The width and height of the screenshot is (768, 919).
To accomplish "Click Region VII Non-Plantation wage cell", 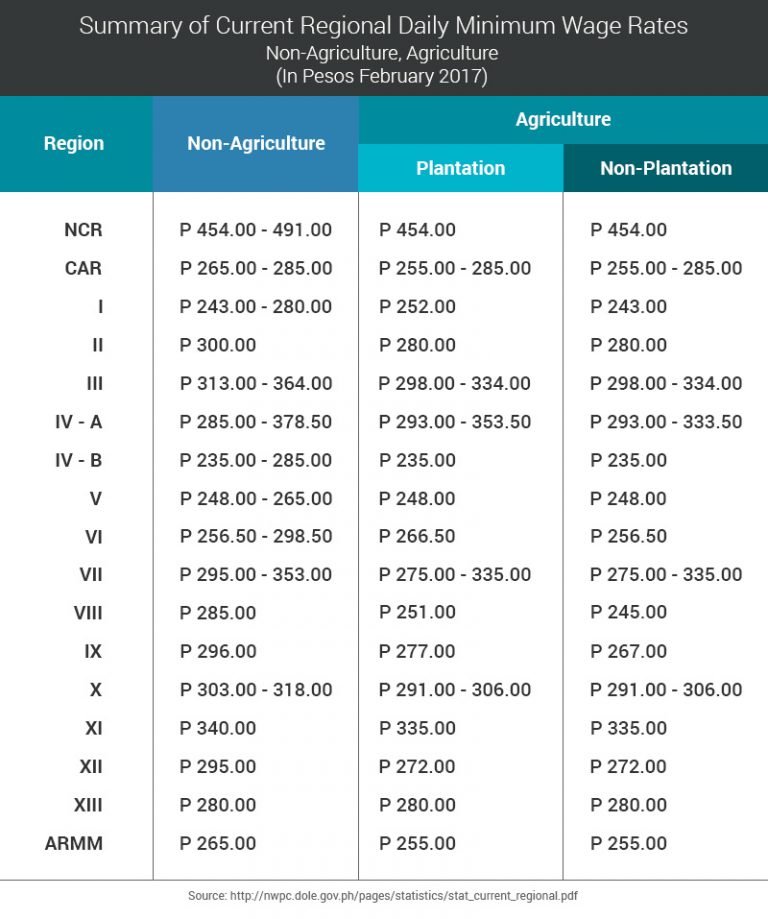I will pos(666,575).
